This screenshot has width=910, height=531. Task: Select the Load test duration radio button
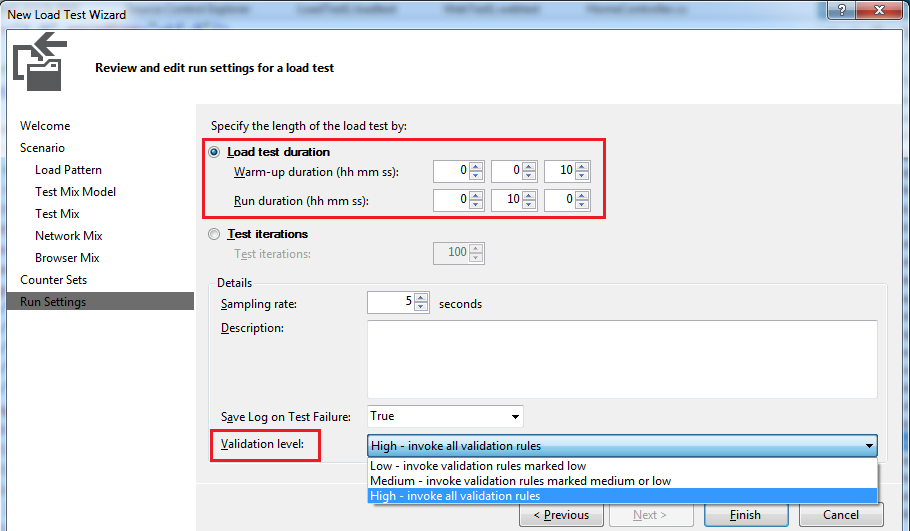pos(214,152)
